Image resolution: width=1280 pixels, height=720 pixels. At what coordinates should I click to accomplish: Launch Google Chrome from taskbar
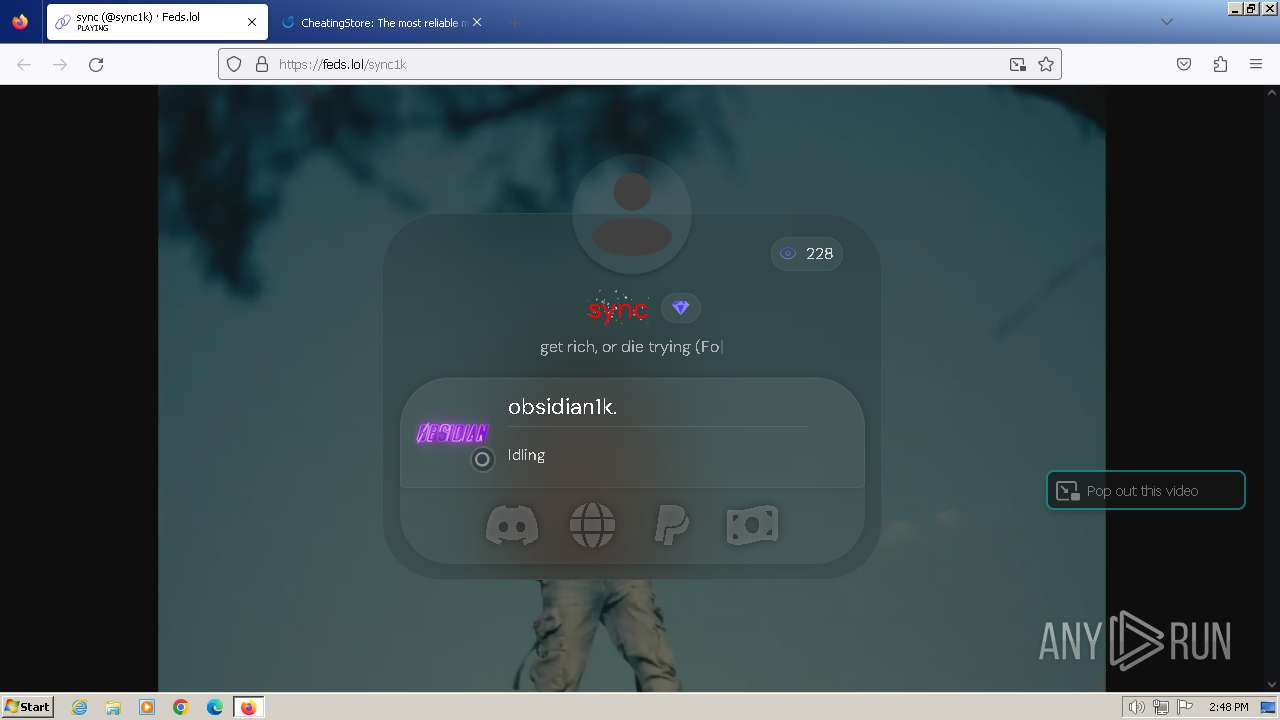pos(181,707)
